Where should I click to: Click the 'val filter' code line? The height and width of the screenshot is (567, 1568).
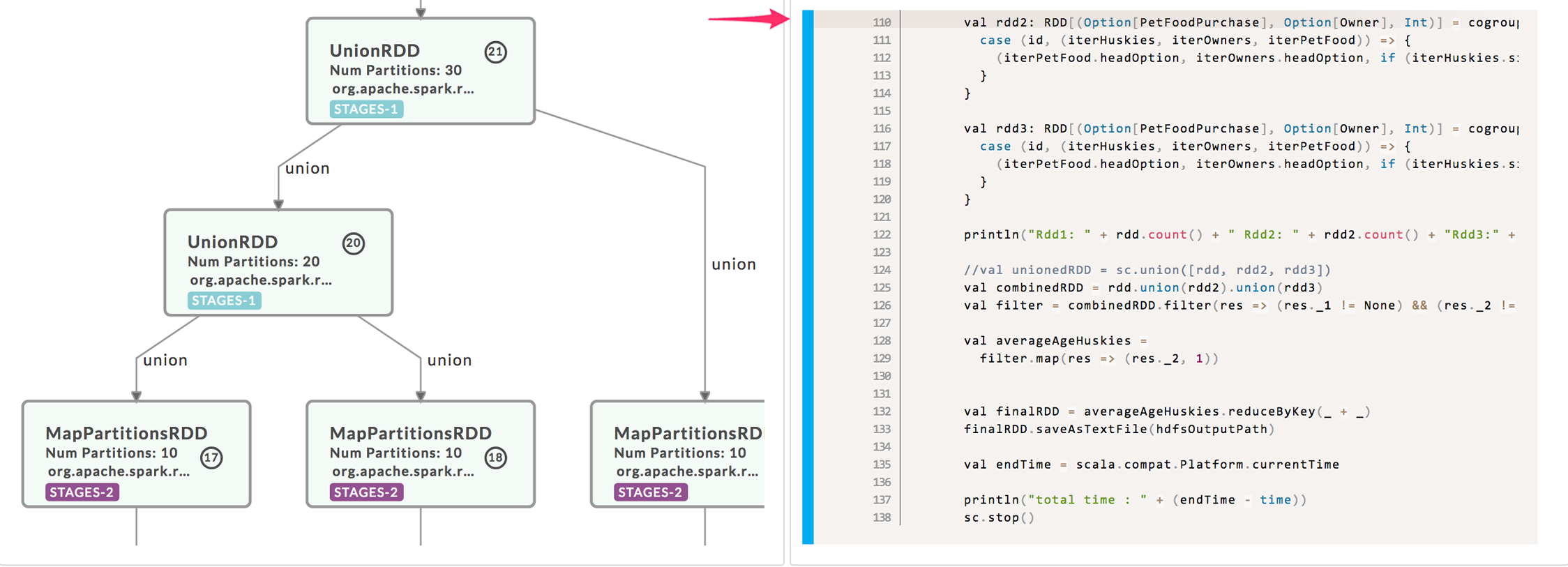(1239, 305)
